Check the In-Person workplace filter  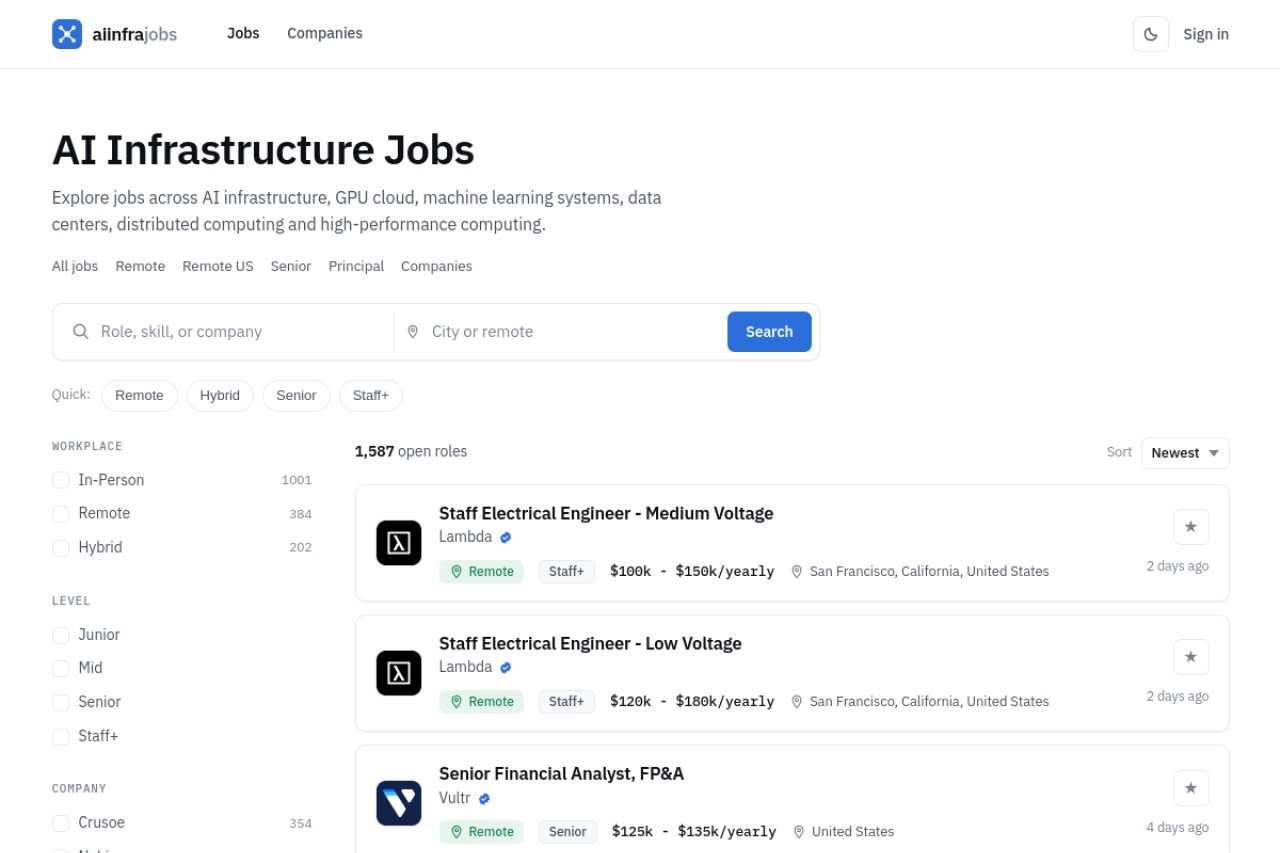coord(61,480)
